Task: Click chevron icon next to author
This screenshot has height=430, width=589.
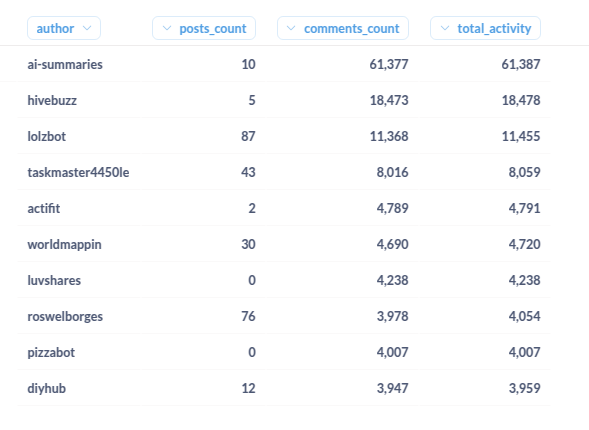Action: (x=87, y=28)
